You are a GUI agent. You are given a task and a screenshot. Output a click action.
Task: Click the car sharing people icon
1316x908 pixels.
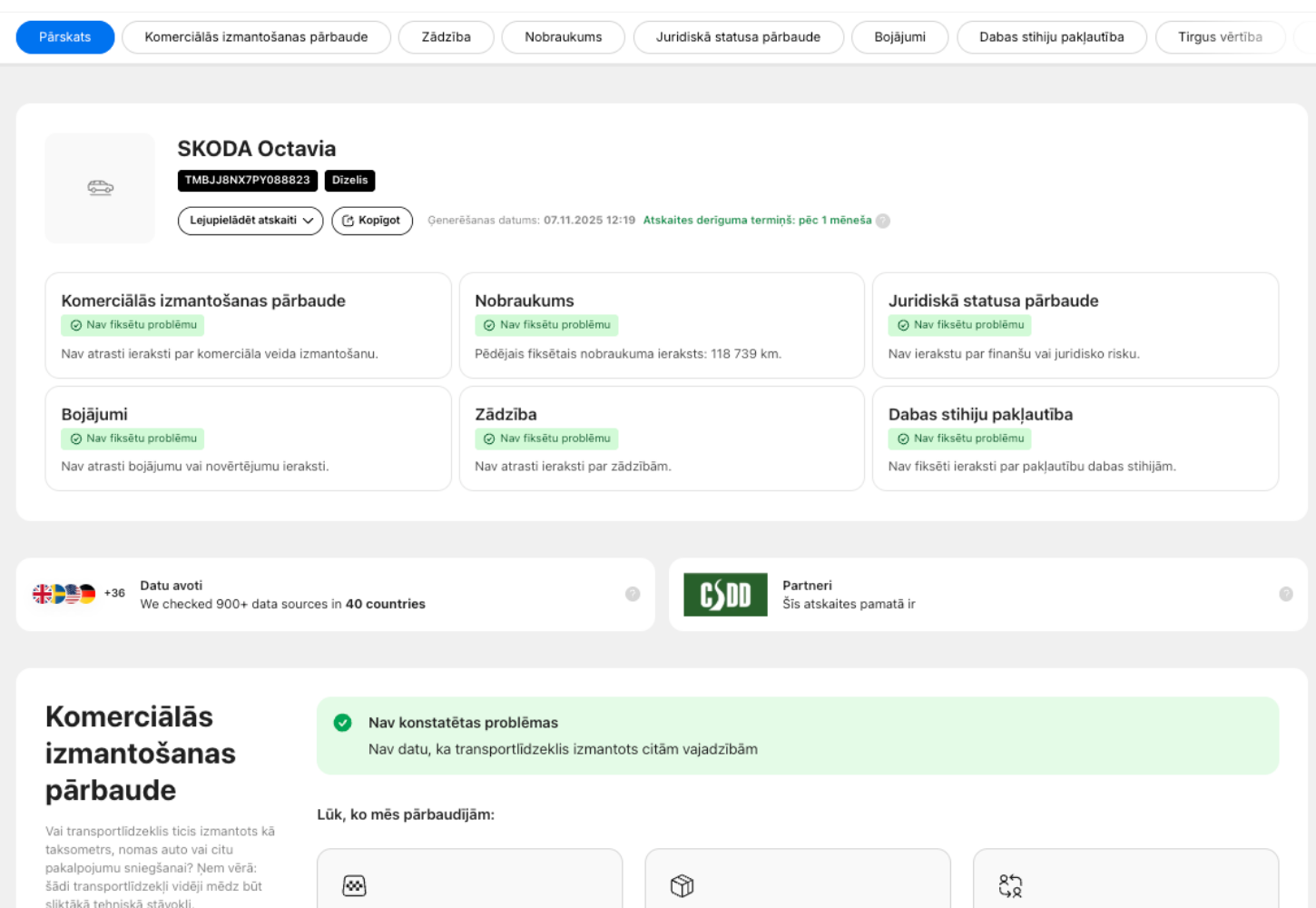click(x=1010, y=885)
